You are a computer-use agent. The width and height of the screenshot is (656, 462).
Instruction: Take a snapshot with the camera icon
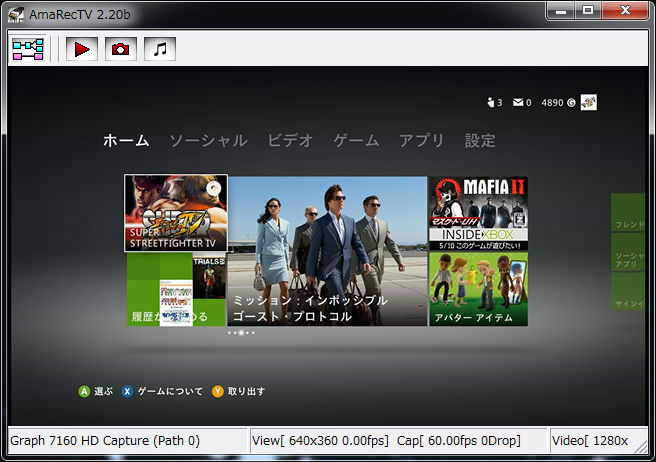coord(120,49)
